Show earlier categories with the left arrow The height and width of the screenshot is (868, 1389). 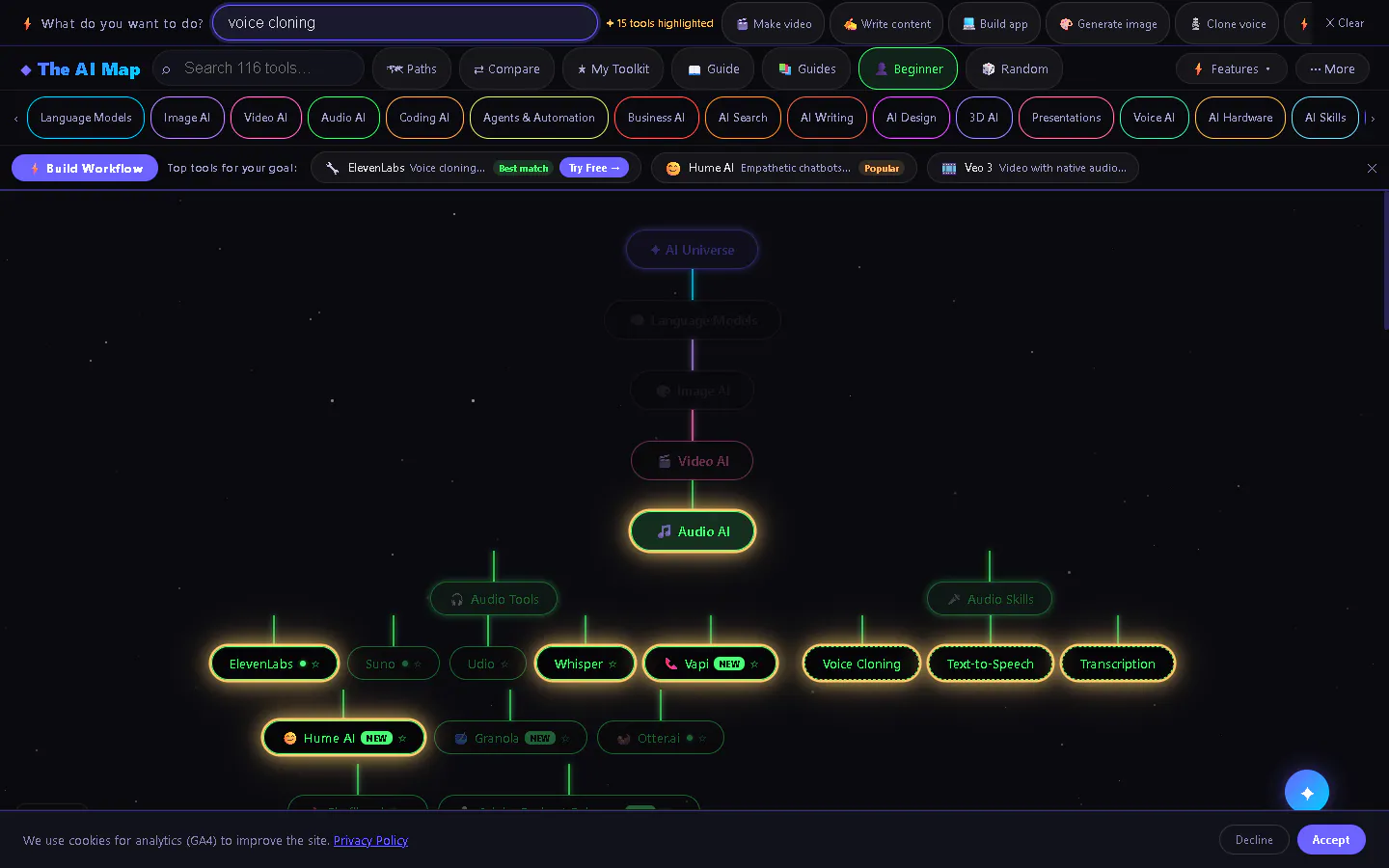(15, 118)
